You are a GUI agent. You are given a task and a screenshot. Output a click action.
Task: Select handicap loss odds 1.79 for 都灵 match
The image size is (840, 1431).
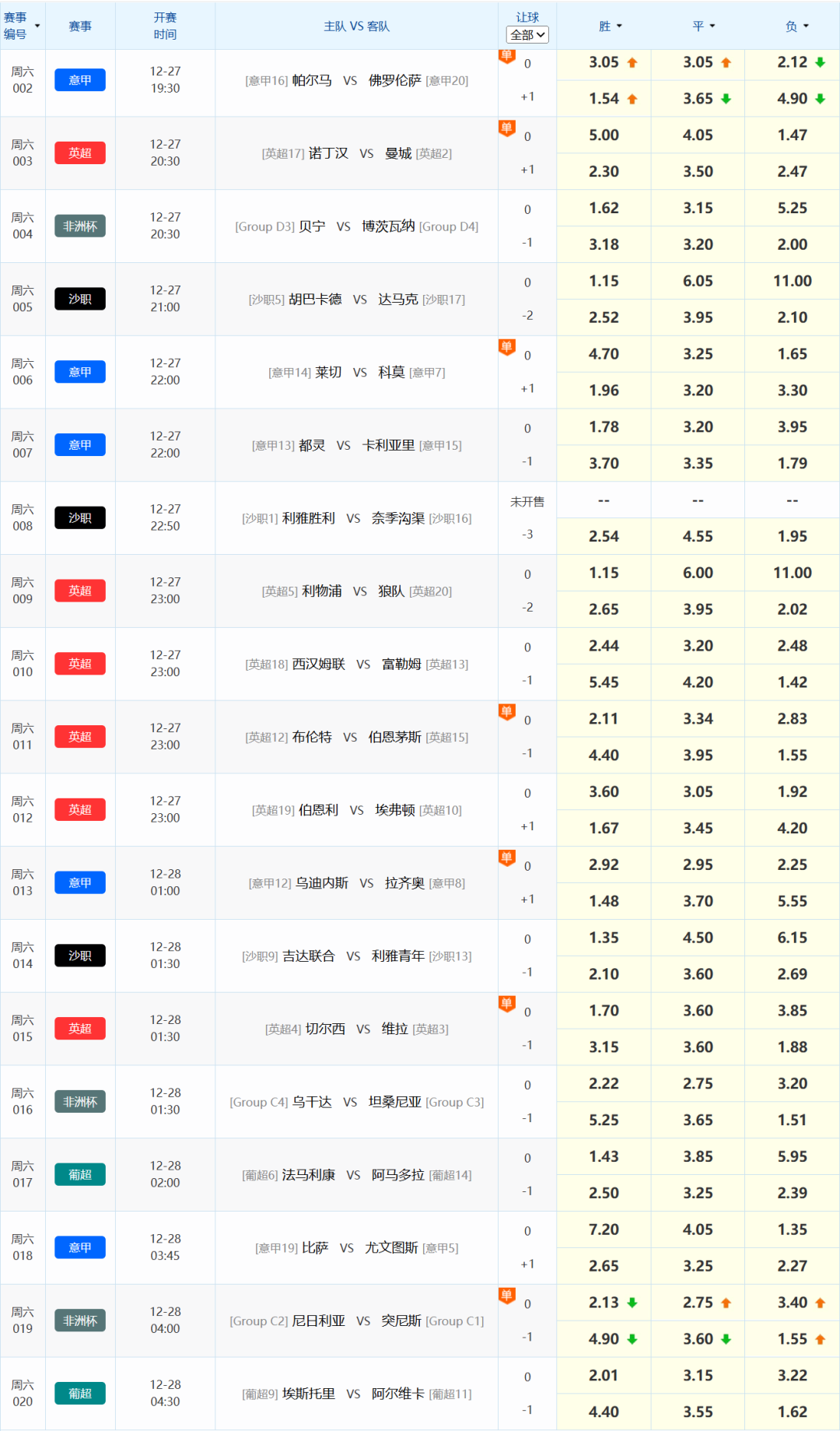[792, 464]
